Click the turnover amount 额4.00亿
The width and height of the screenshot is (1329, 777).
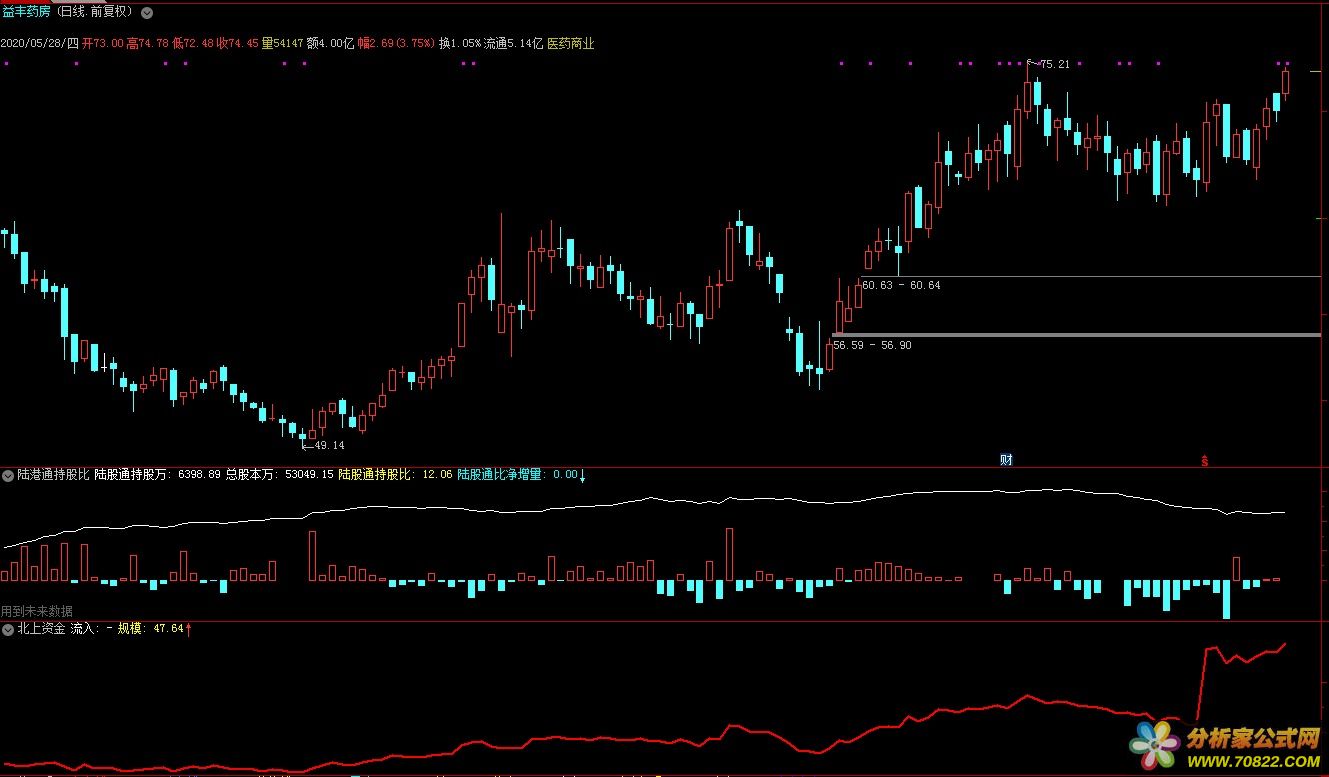coord(330,44)
